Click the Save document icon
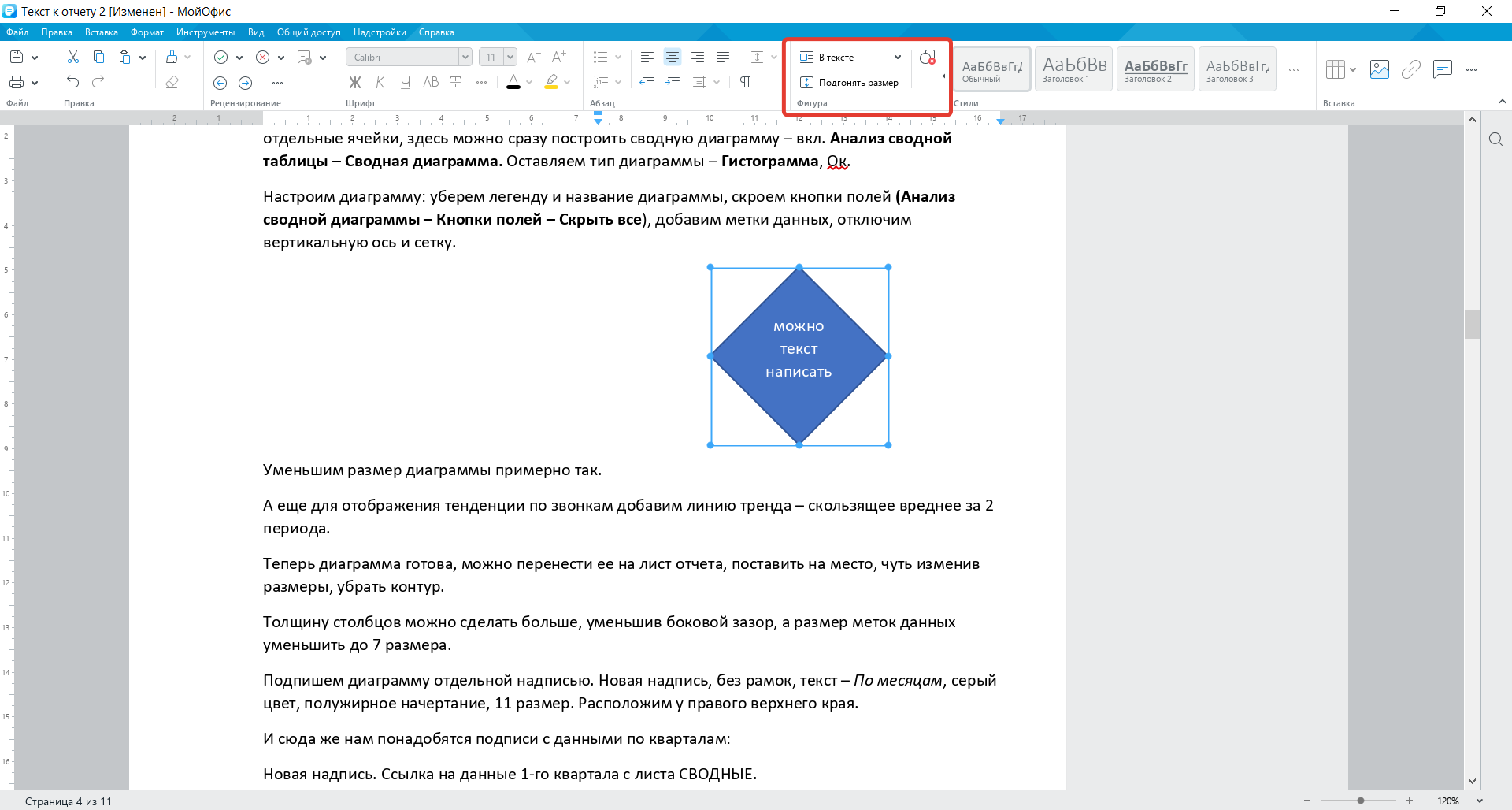The image size is (1512, 810). click(x=17, y=57)
